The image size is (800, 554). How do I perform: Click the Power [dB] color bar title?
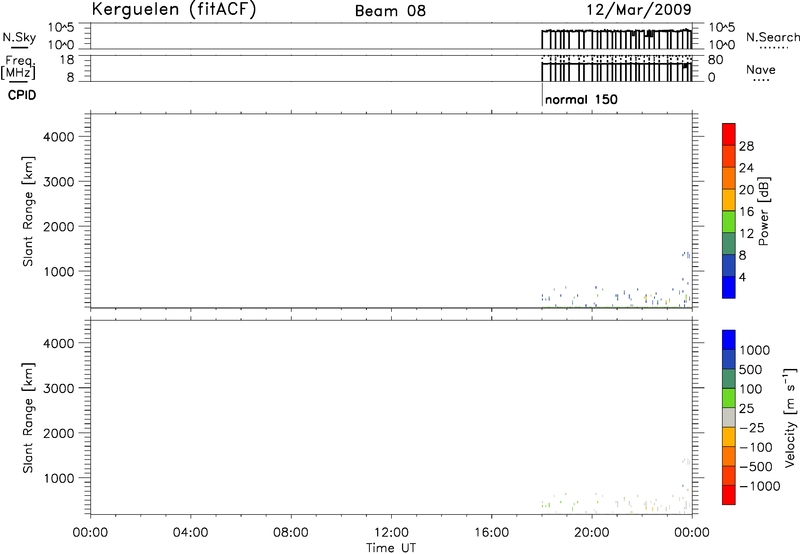coord(763,211)
